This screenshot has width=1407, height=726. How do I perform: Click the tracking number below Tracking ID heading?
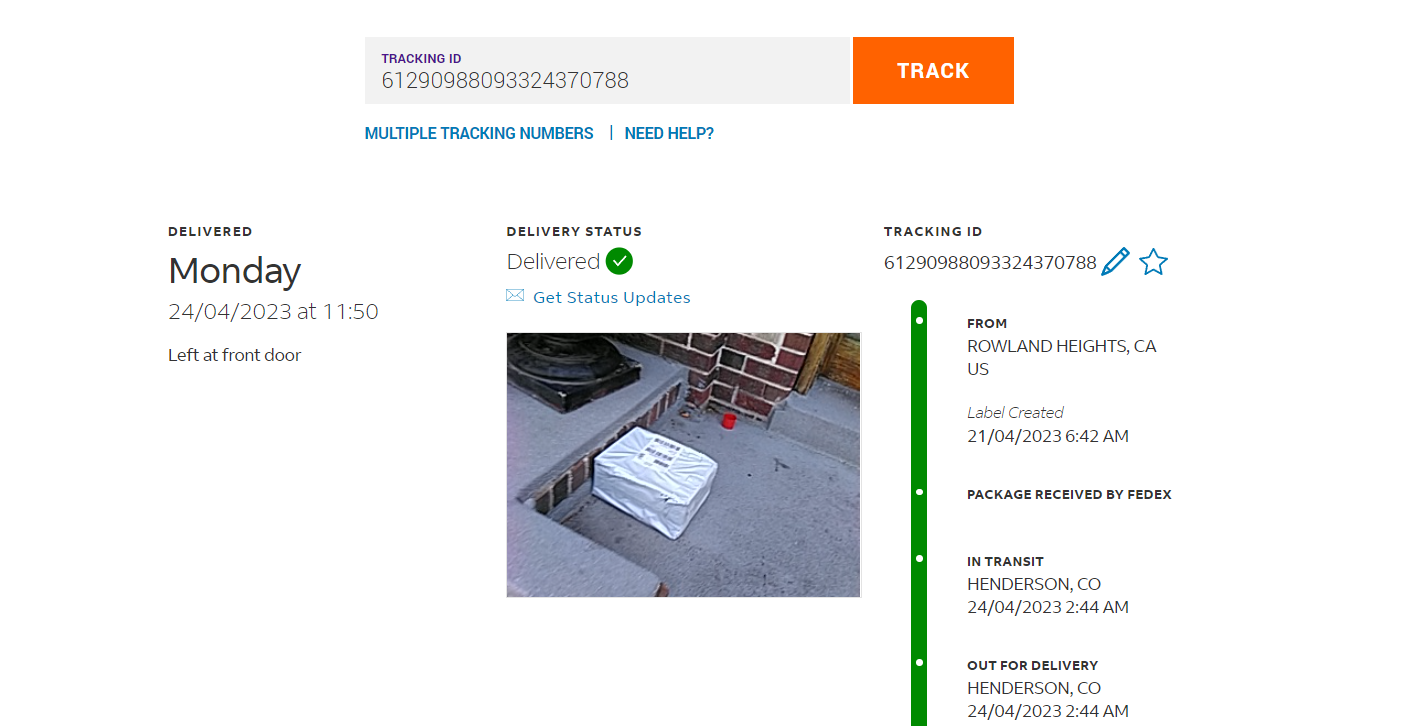point(990,263)
